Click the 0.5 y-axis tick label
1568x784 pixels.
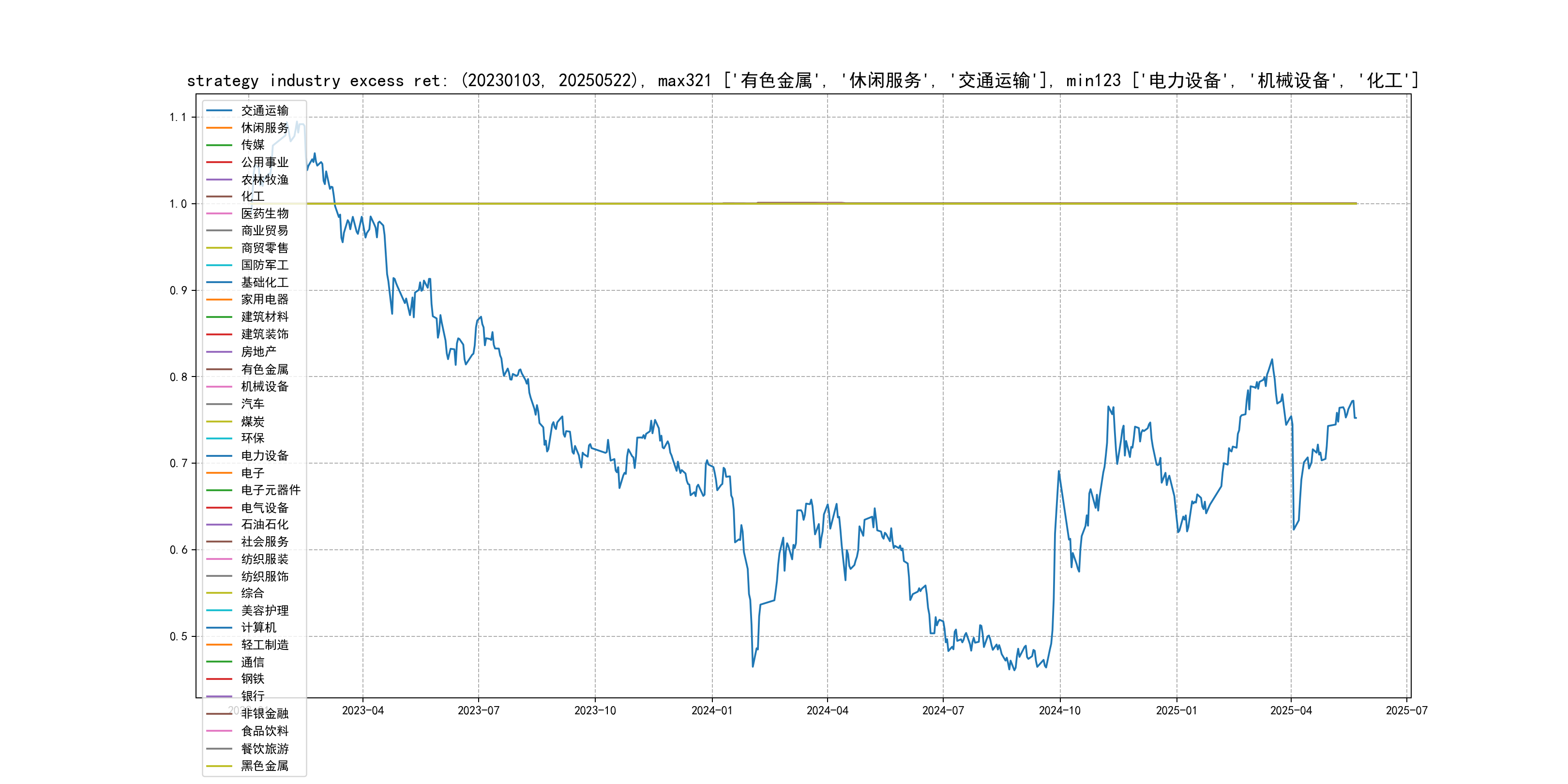click(179, 637)
